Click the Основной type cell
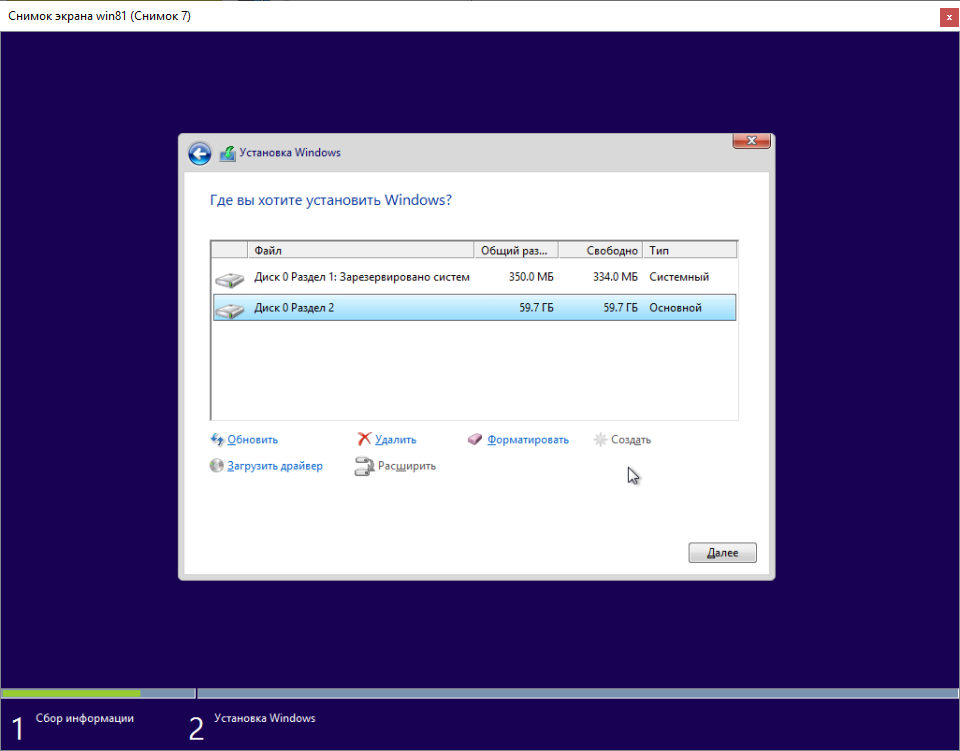This screenshot has height=751, width=960. pos(675,308)
